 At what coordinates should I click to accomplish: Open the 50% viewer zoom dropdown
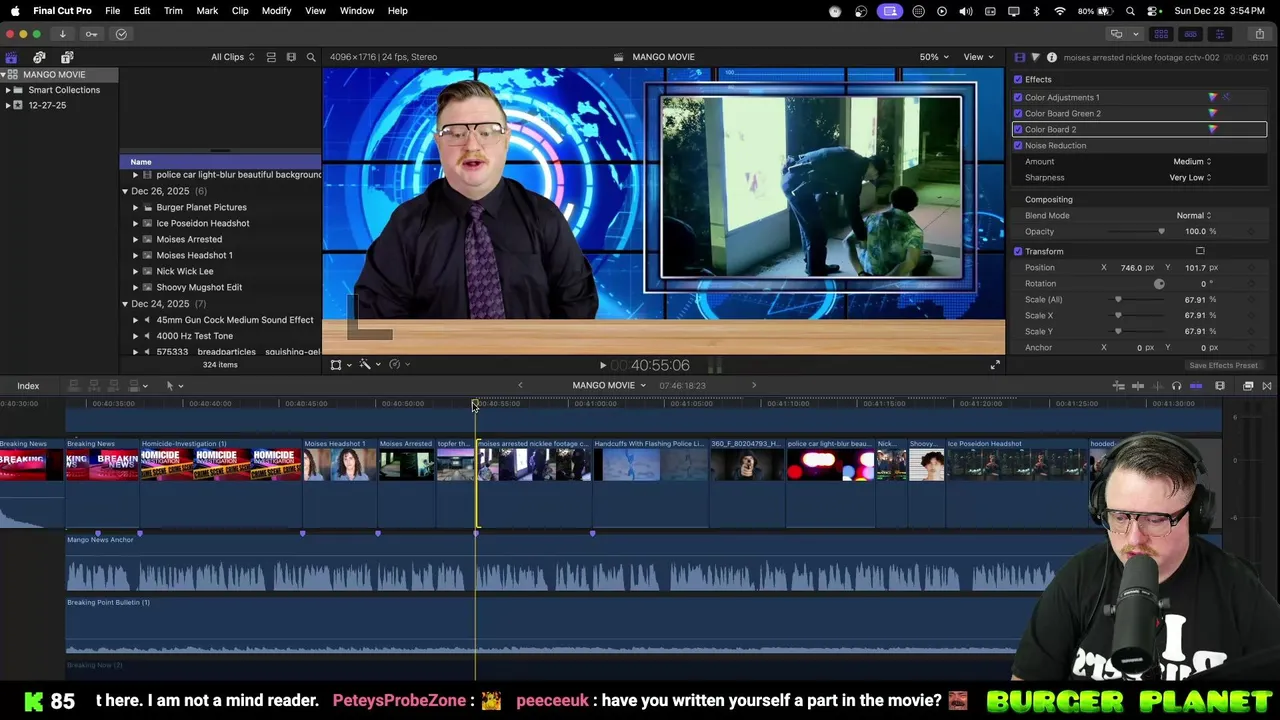934,57
